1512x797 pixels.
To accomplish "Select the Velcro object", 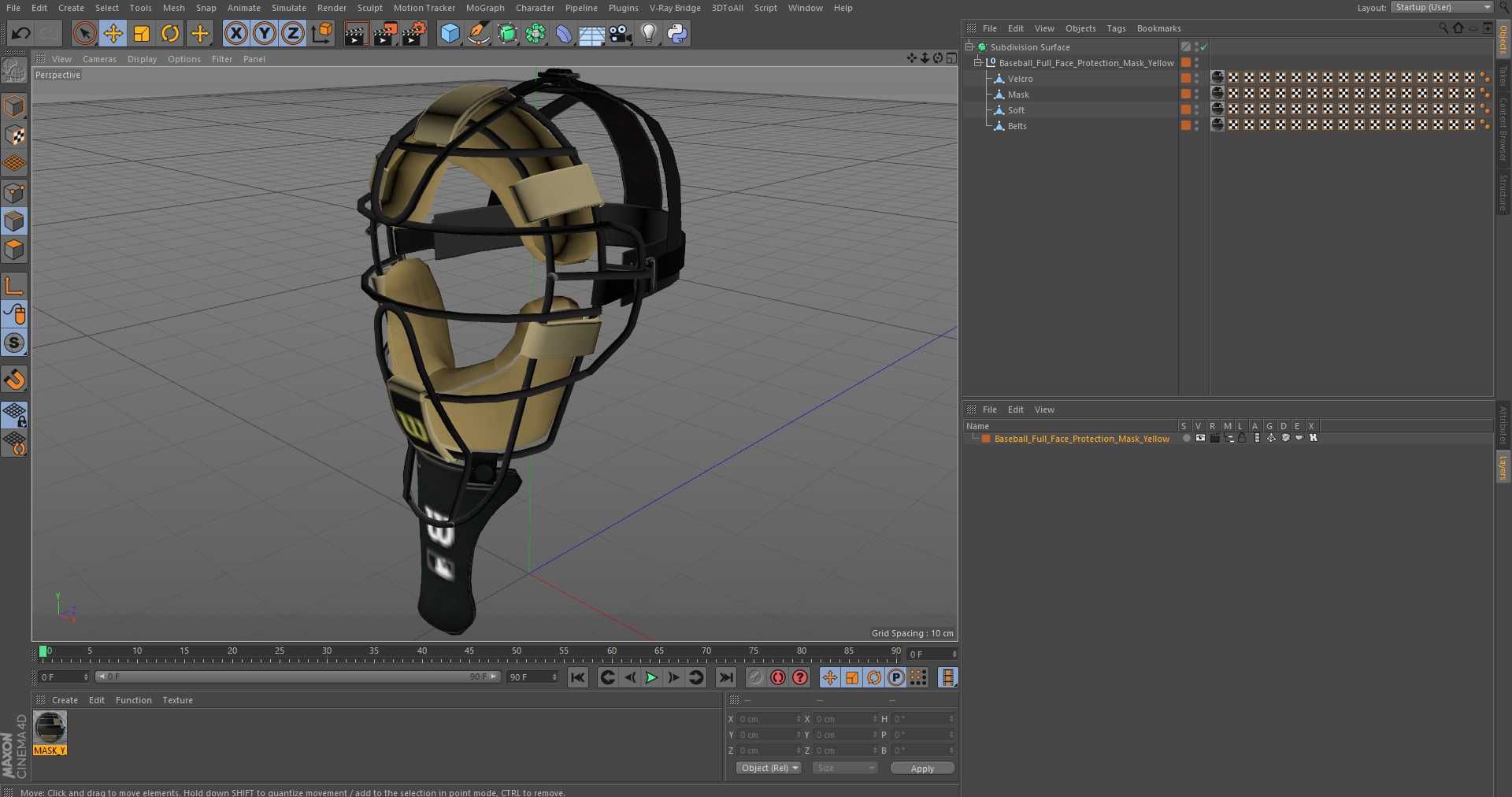I will point(1020,79).
